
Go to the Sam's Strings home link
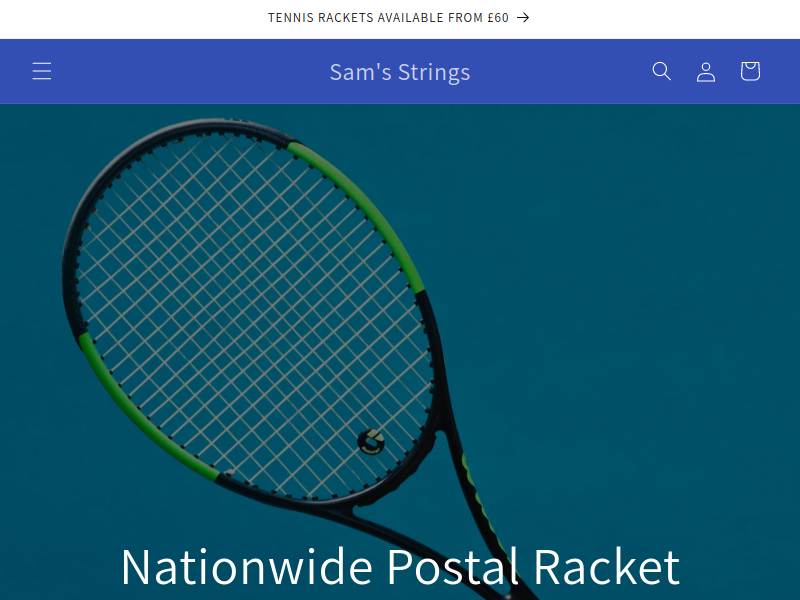pyautogui.click(x=400, y=72)
